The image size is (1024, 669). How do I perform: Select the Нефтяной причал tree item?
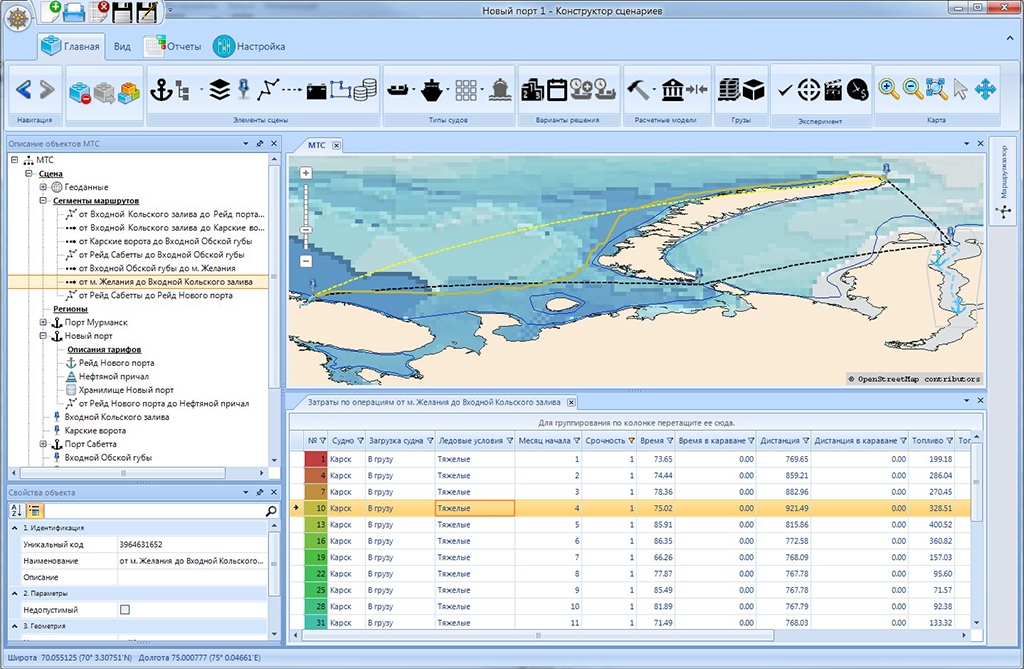[x=114, y=376]
